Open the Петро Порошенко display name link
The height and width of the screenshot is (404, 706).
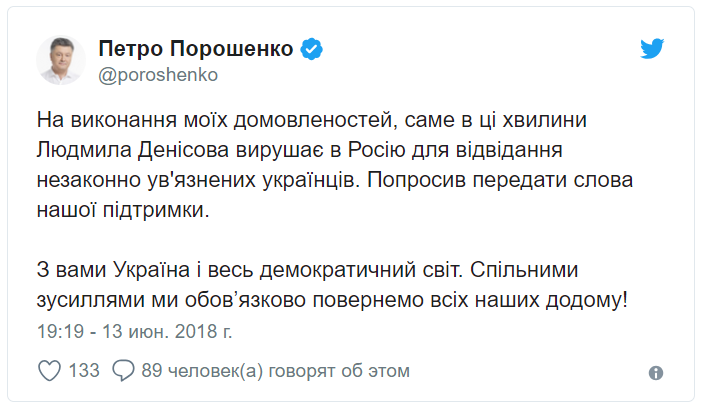(196, 48)
